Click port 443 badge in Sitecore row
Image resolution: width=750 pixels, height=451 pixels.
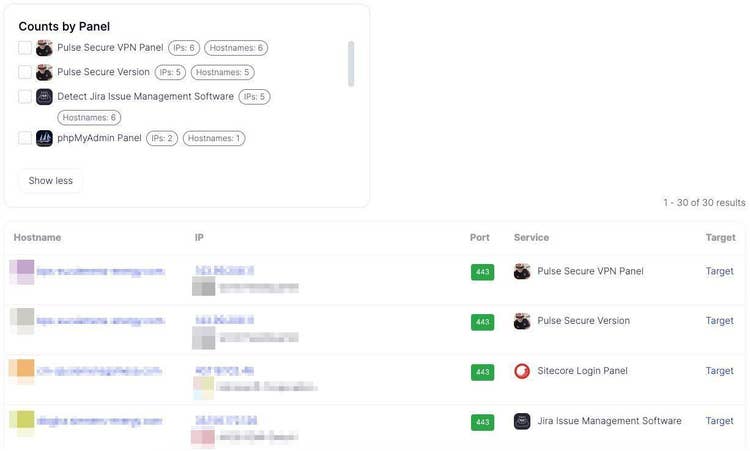point(483,372)
